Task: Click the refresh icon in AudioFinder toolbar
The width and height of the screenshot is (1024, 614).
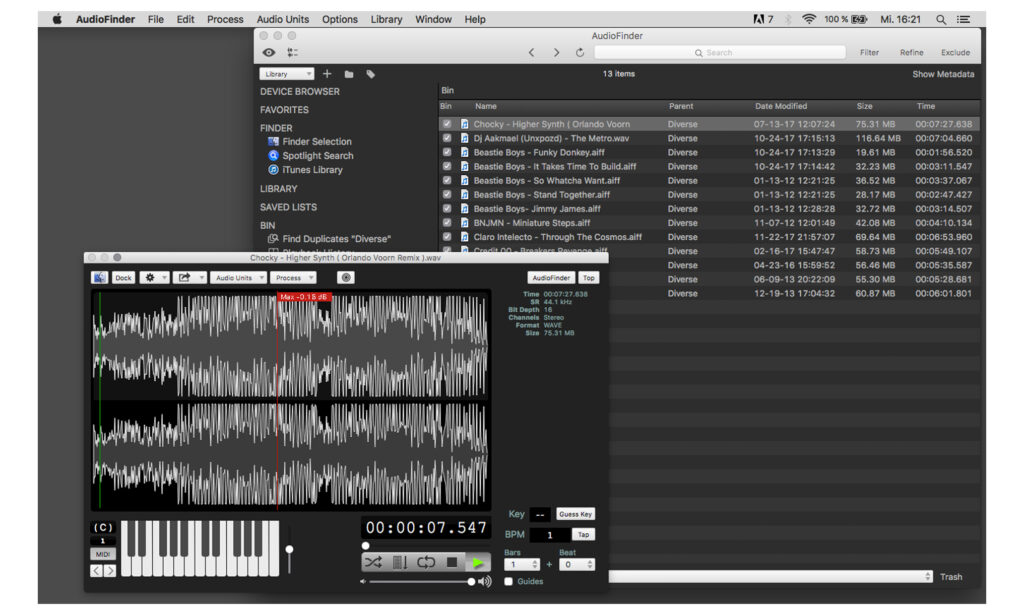Action: [580, 52]
